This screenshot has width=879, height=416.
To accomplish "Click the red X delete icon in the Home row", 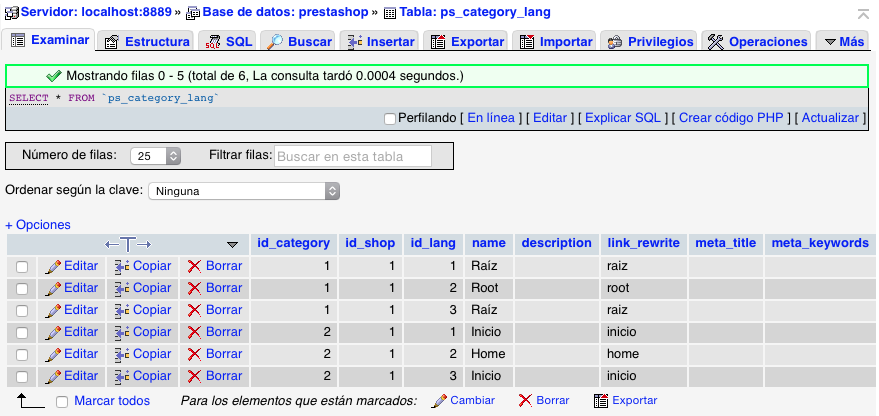I will tap(195, 354).
